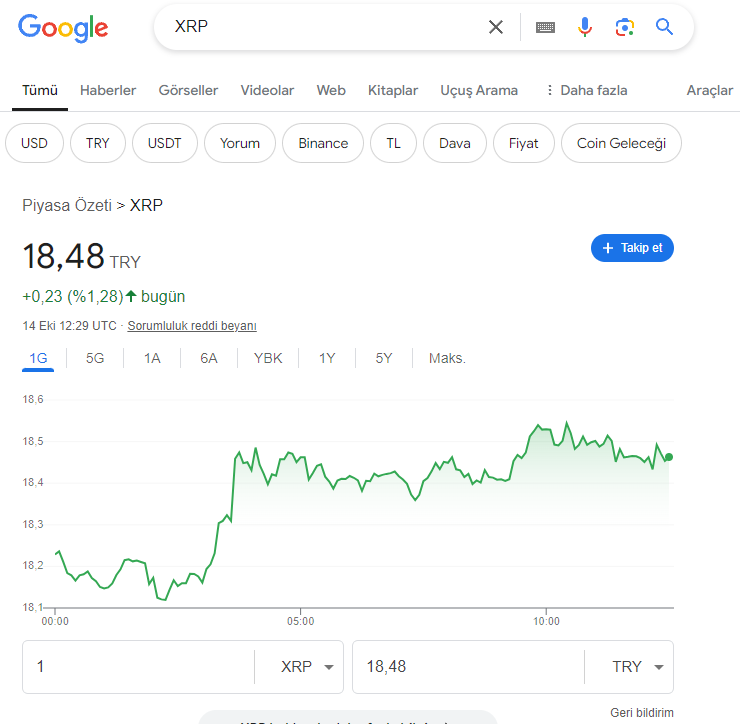Click the XRP amount input field
The image size is (740, 724).
click(x=138, y=667)
